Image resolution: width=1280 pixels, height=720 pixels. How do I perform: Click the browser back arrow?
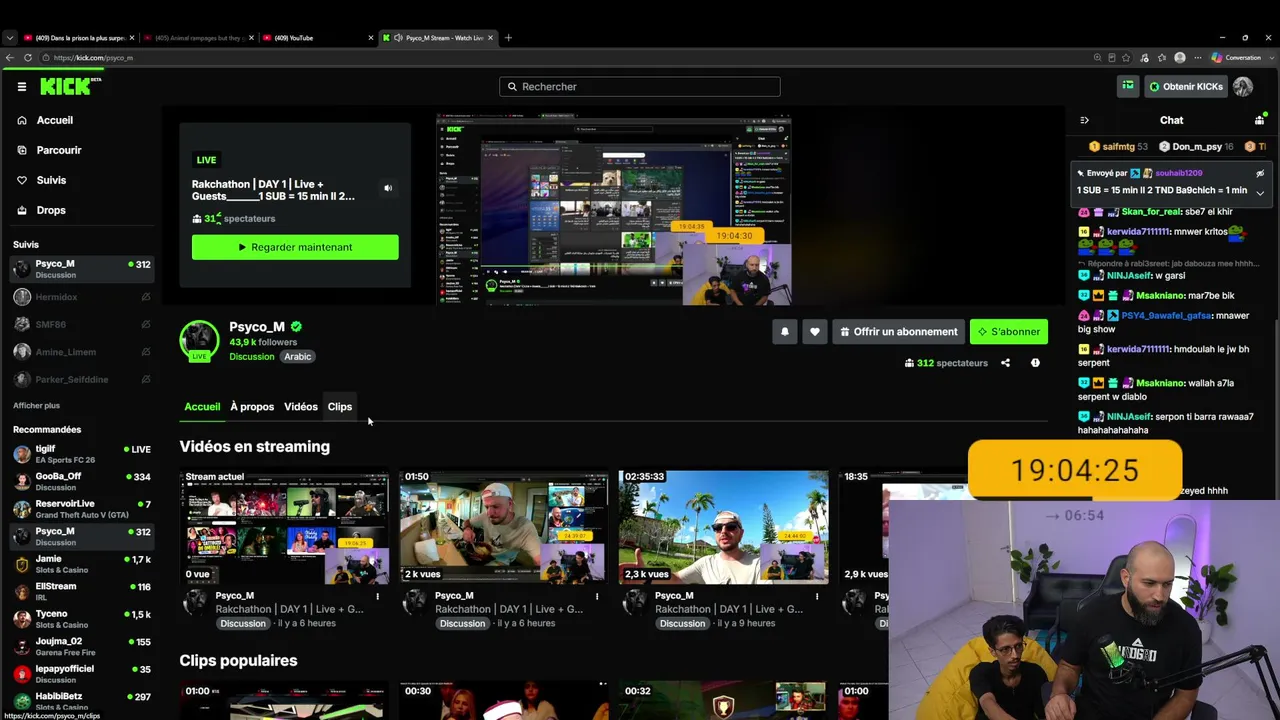point(10,58)
